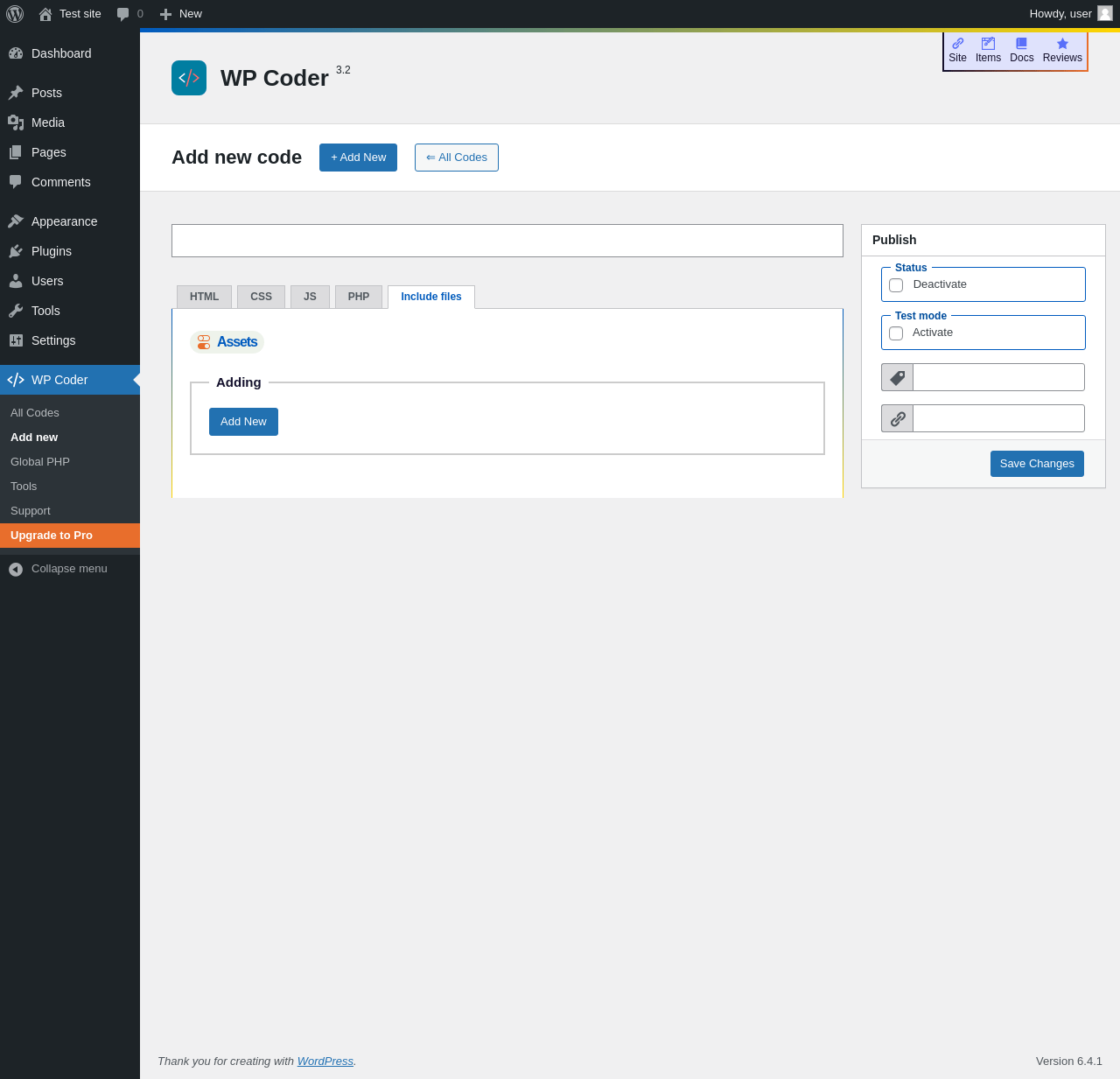
Task: Click Save Changes button
Action: tap(1037, 464)
